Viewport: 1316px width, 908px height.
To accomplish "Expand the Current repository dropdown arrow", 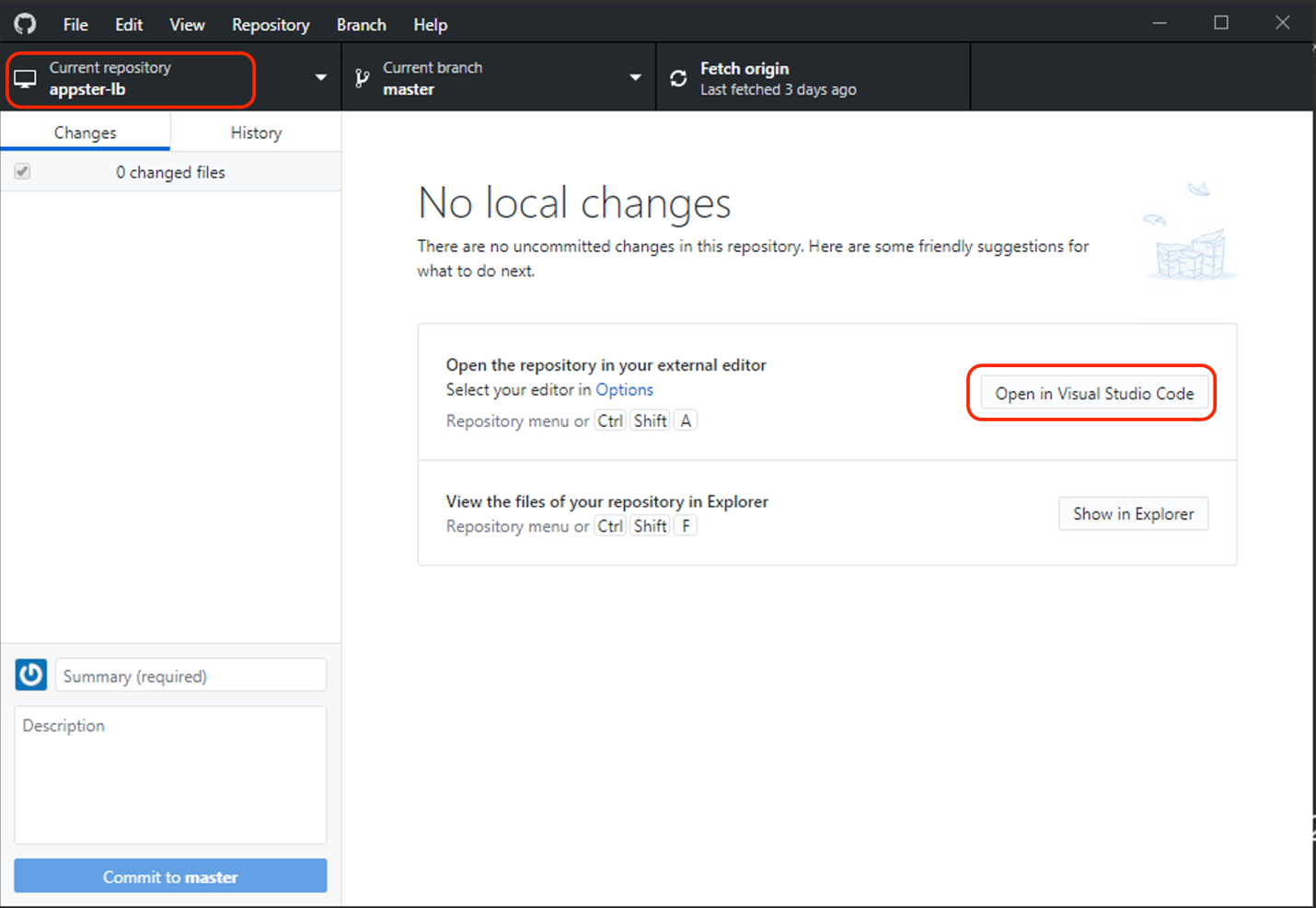I will click(320, 78).
